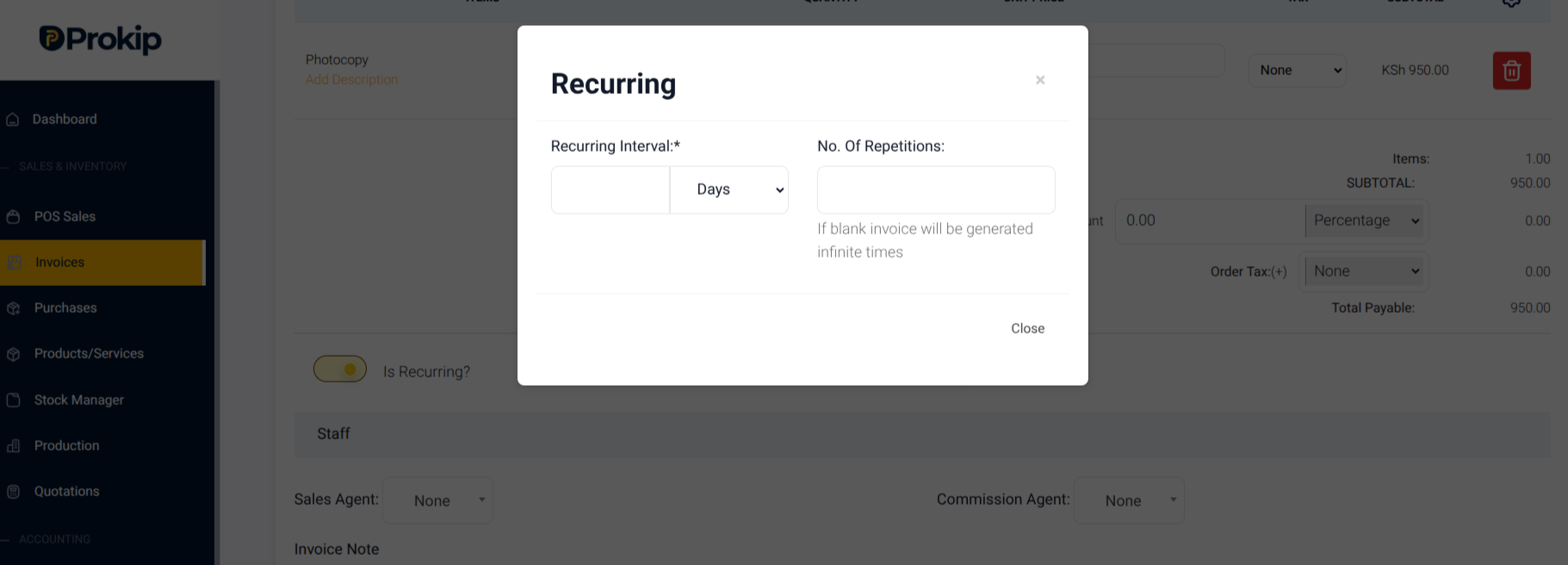The width and height of the screenshot is (1568, 565).
Task: Click the Purchases icon in sidebar
Action: click(x=13, y=308)
